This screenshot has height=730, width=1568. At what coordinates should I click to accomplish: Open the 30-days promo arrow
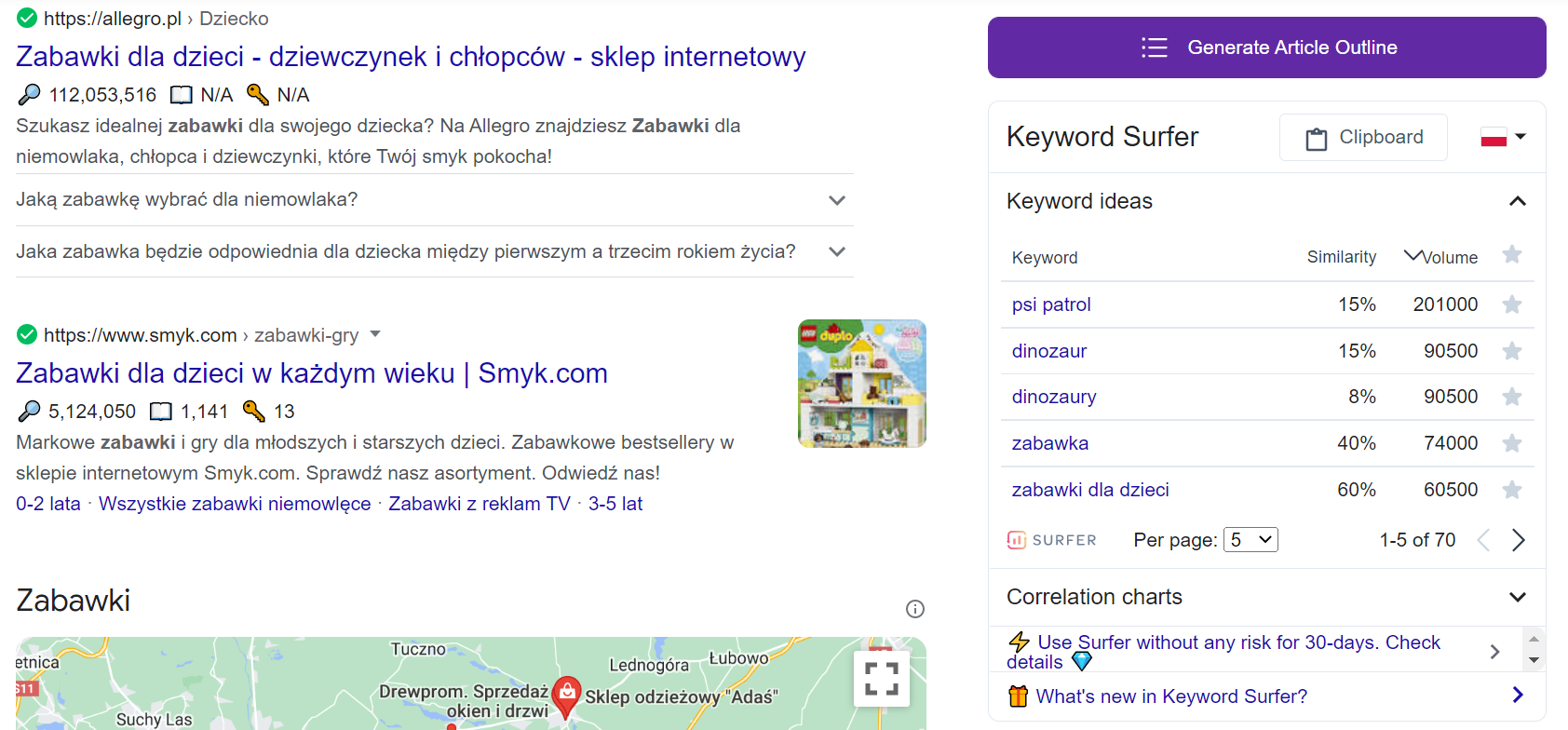pyautogui.click(x=1494, y=652)
